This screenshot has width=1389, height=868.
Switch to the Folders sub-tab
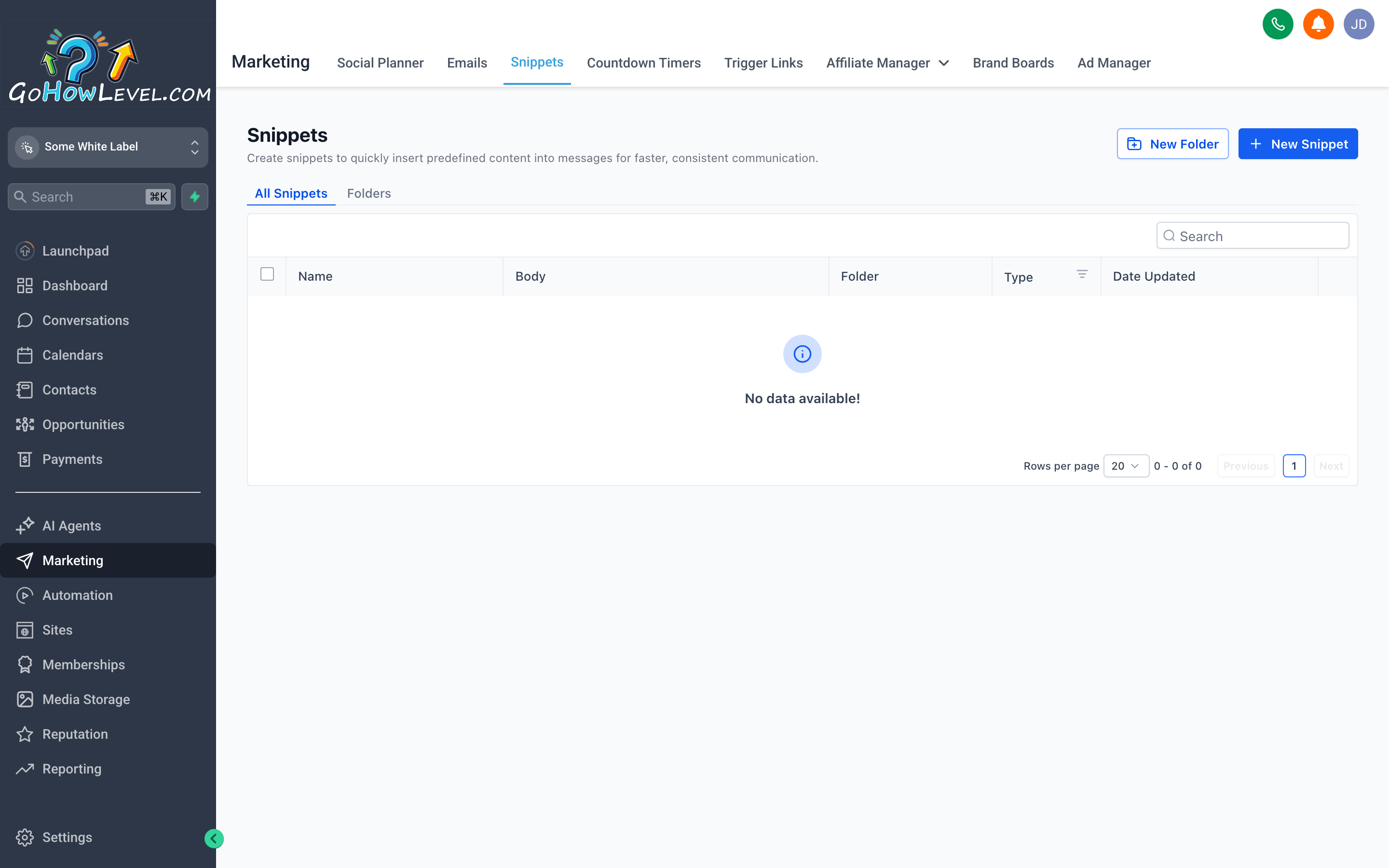[x=368, y=193]
